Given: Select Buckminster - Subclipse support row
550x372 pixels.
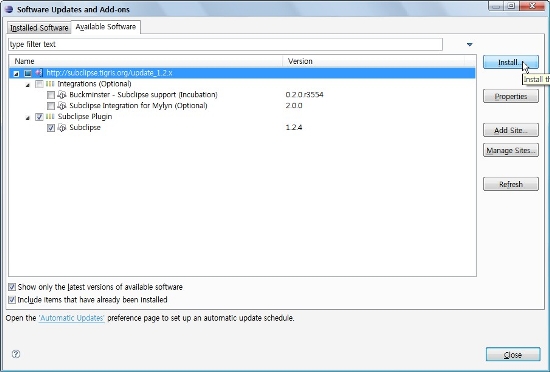Looking at the screenshot, I should click(x=143, y=95).
